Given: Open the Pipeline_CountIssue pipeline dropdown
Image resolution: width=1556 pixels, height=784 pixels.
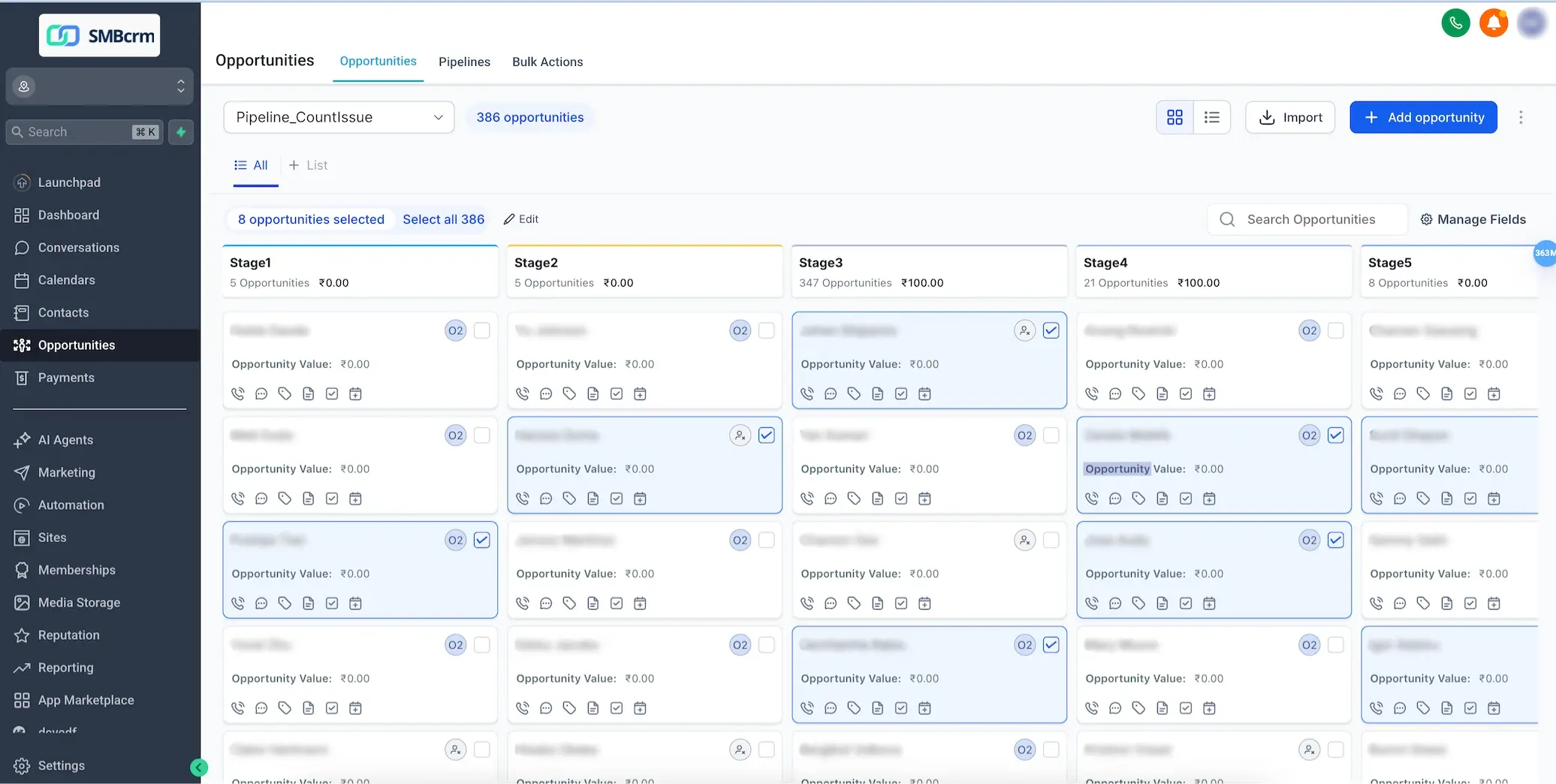Looking at the screenshot, I should point(339,117).
